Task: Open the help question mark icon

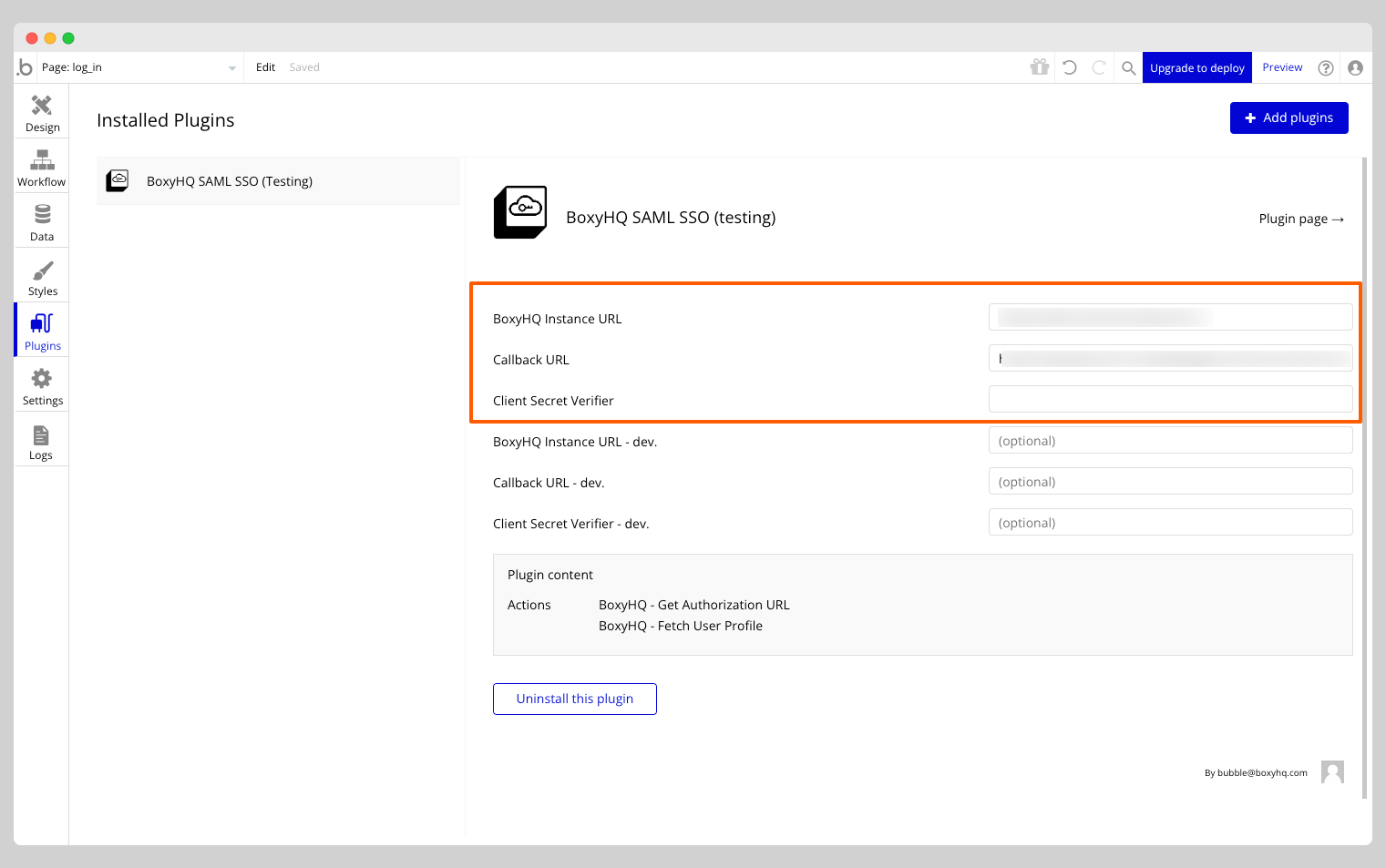Action: click(x=1326, y=66)
